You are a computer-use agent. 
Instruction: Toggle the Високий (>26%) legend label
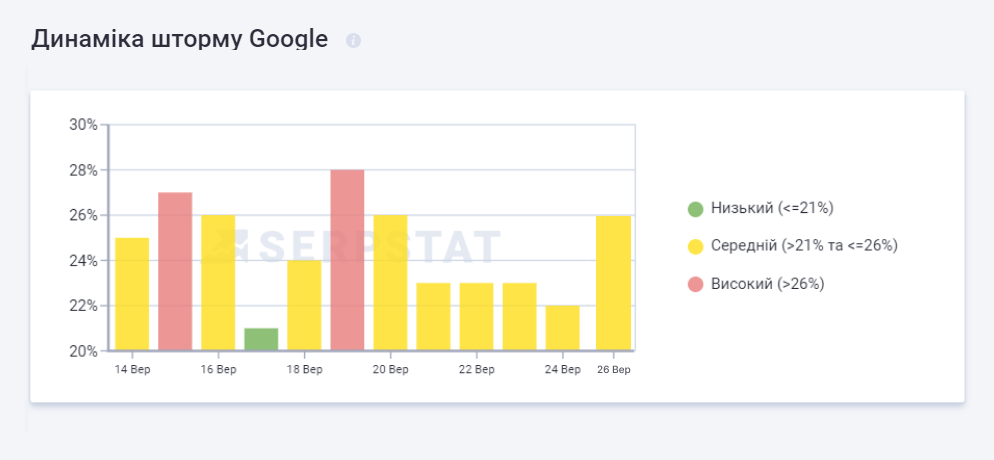click(x=767, y=284)
